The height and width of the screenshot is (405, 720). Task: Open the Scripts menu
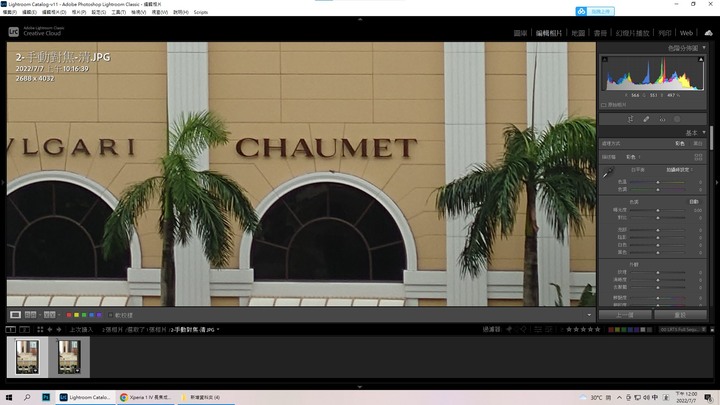(x=201, y=12)
